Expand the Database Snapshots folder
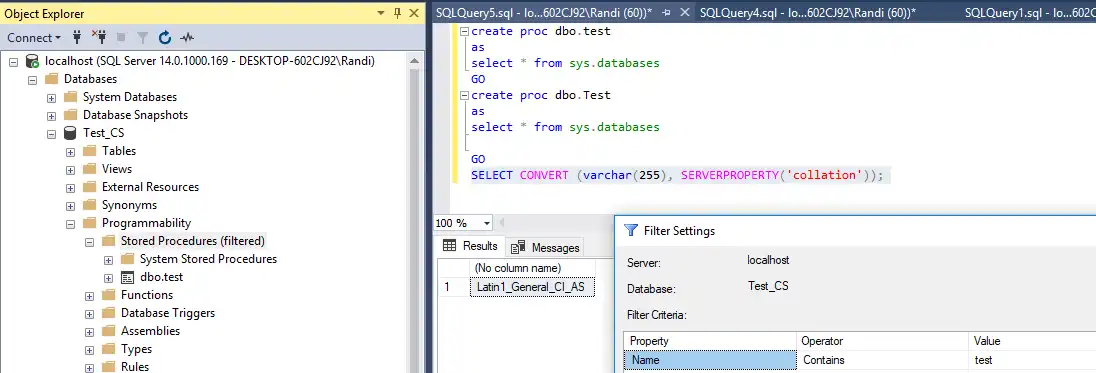Screen dimensions: 1096x373 52,116
